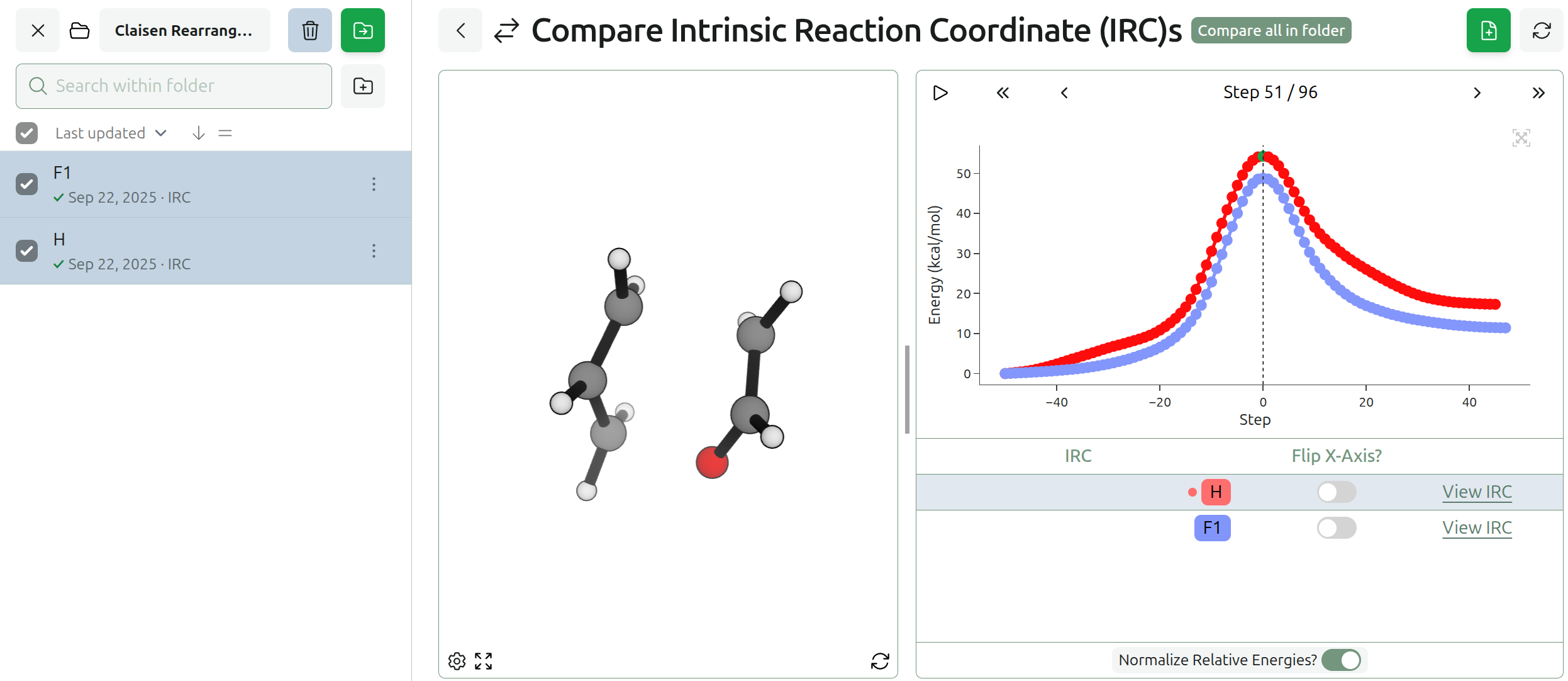Click the trash delete icon
The height and width of the screenshot is (681, 1568).
tap(309, 30)
